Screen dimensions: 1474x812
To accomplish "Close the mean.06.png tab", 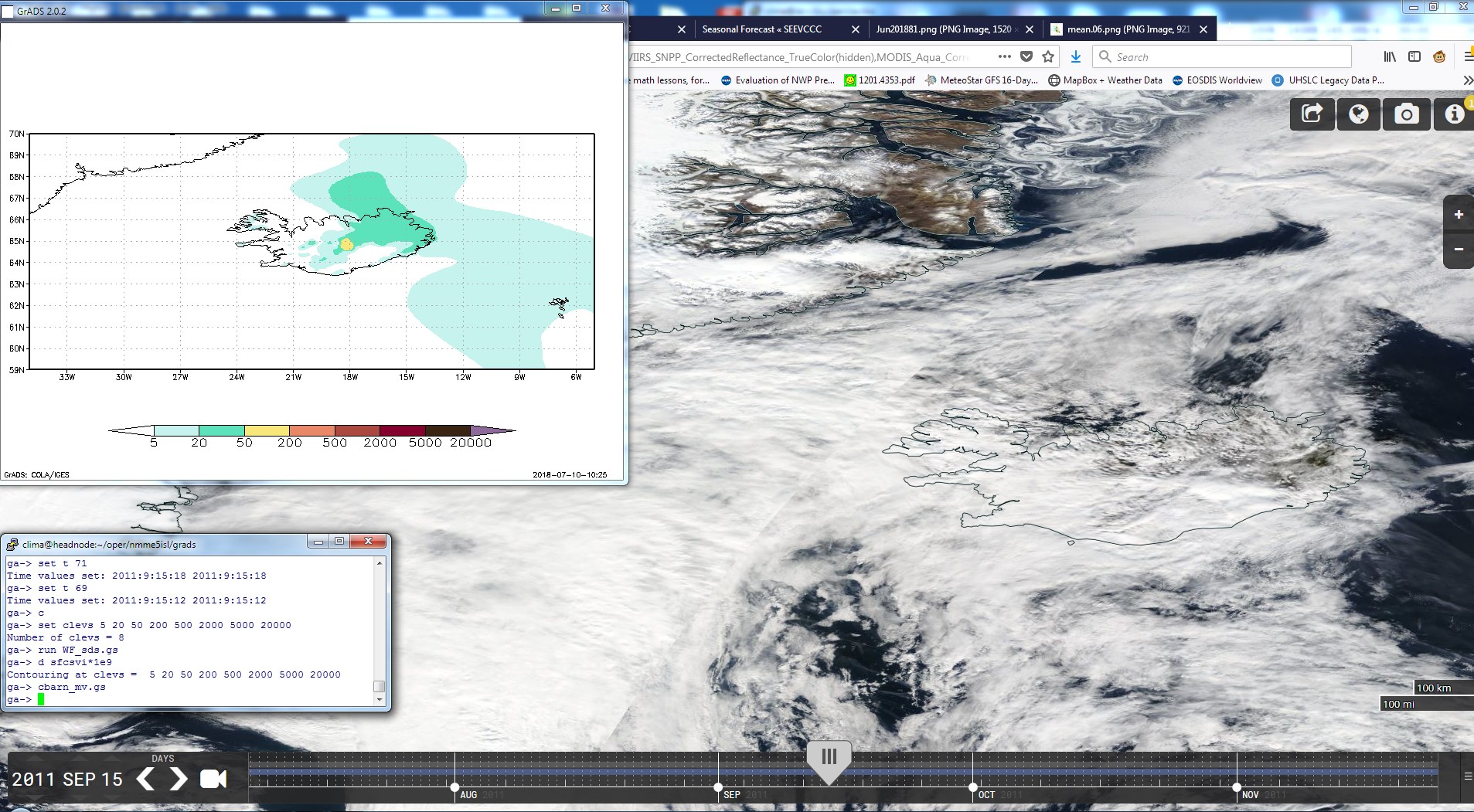I will coord(1203,29).
